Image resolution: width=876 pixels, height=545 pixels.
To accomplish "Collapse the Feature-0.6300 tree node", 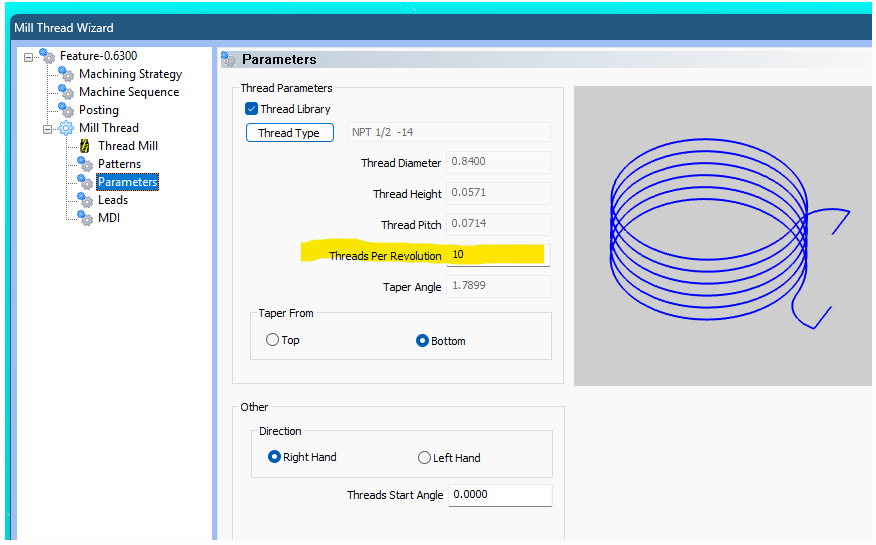I will point(28,56).
